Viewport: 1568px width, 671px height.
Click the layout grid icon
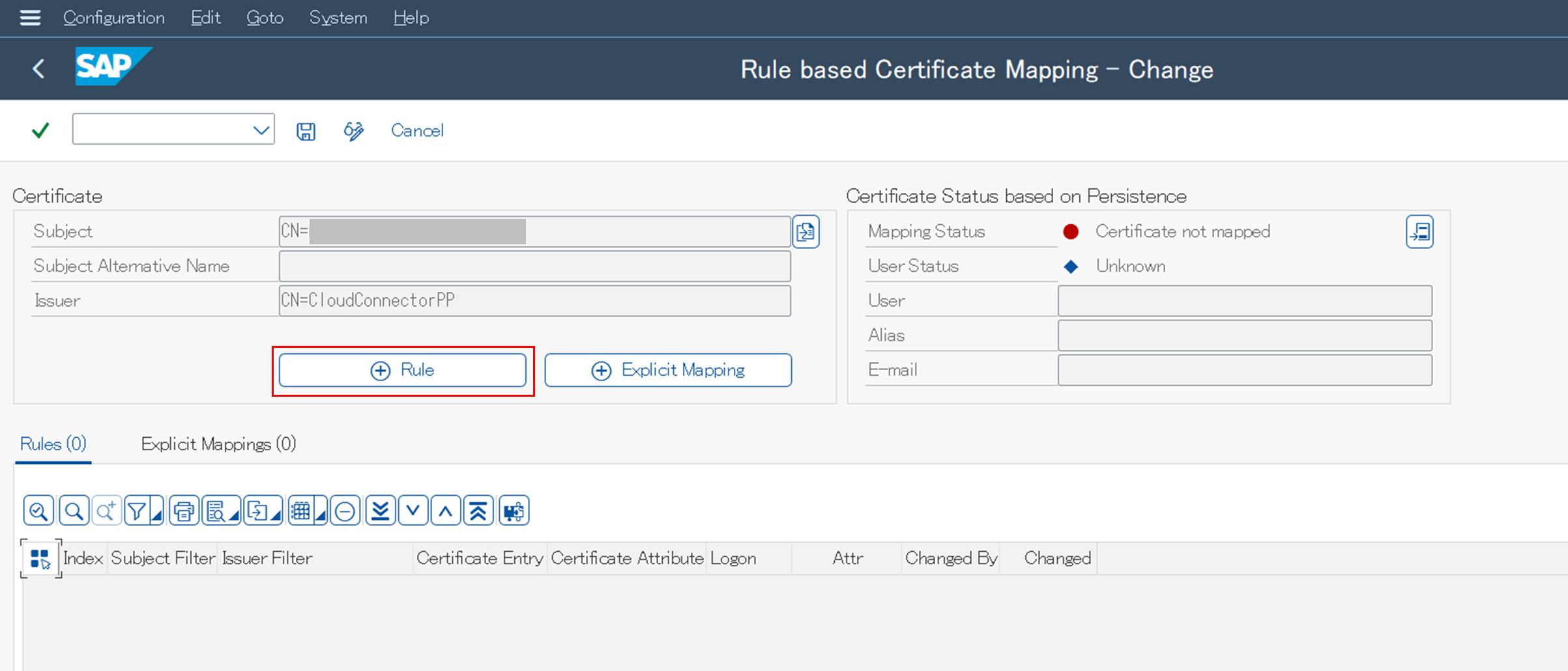tap(300, 511)
